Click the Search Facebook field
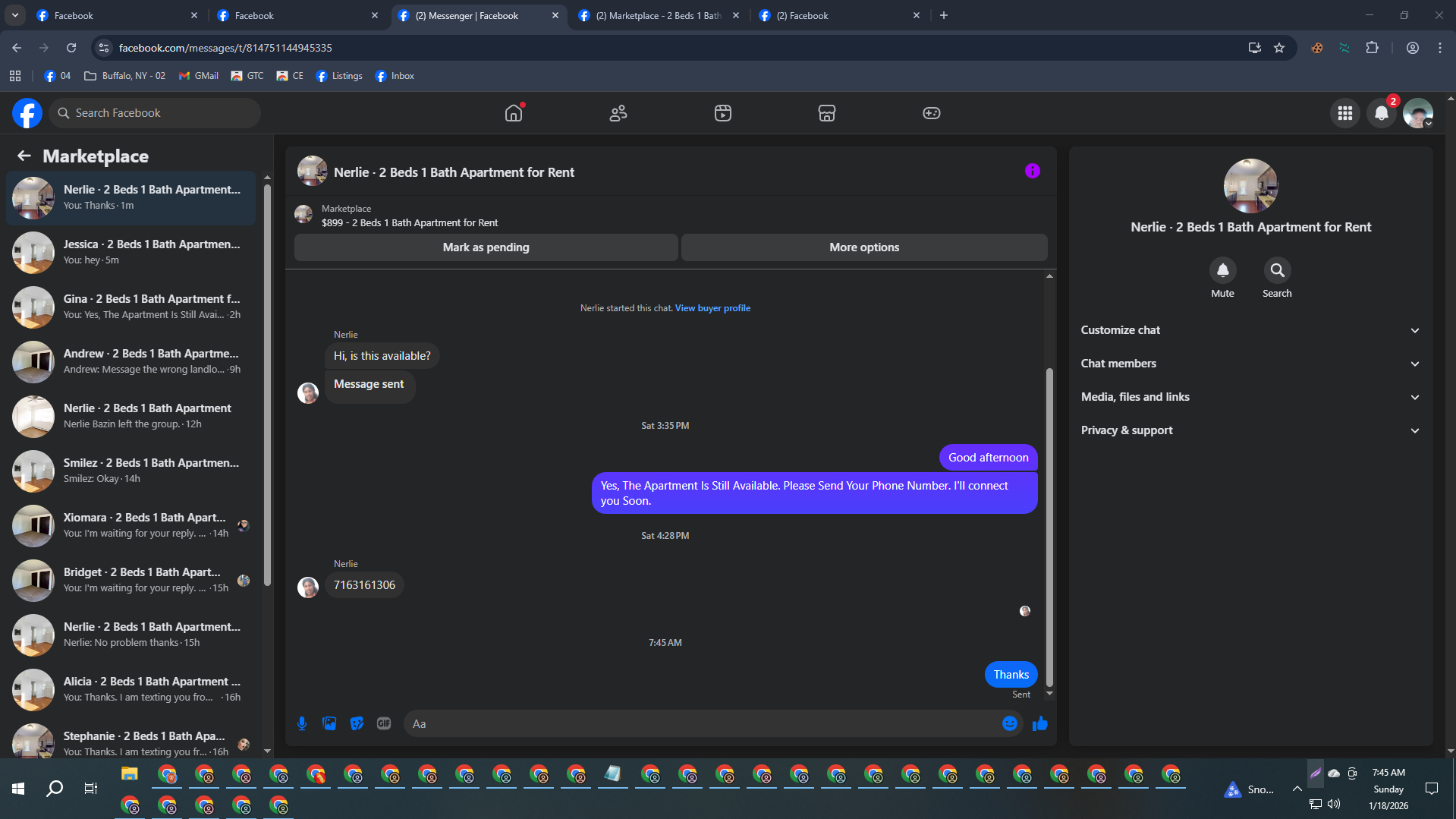Screen dimensions: 1456x819 pyautogui.click(x=155, y=113)
